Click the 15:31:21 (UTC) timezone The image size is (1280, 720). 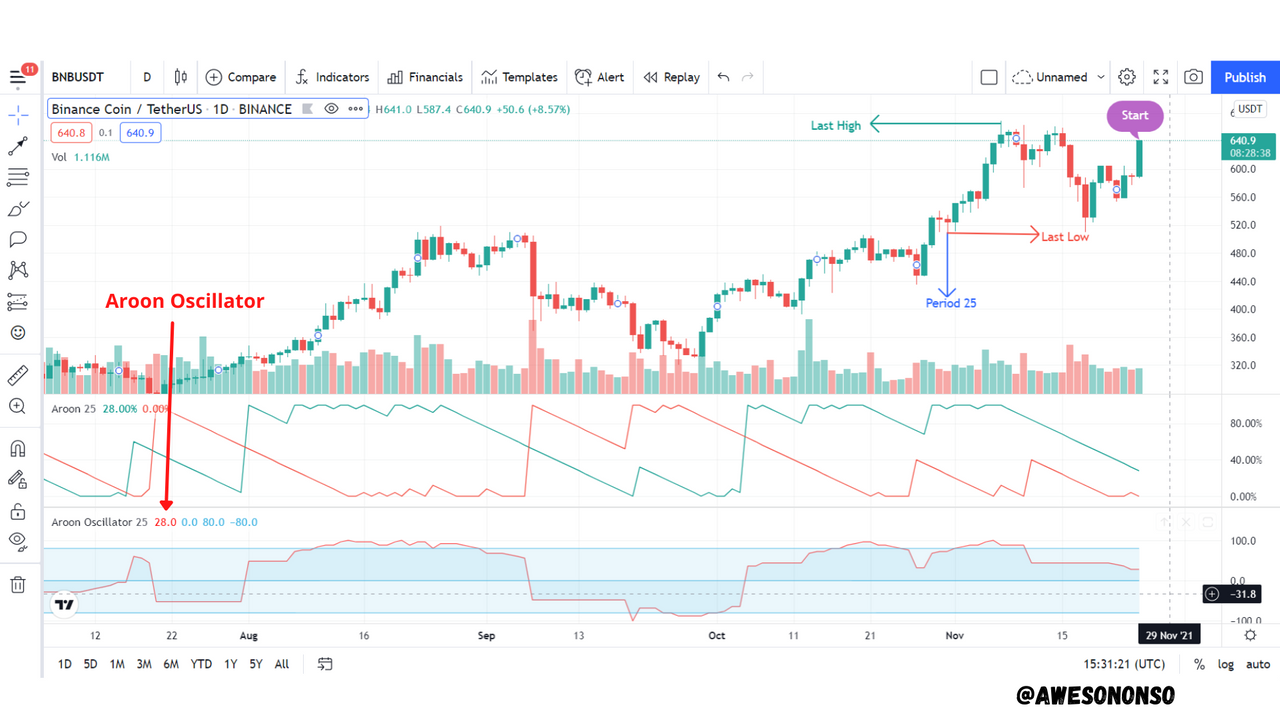[x=1124, y=664]
